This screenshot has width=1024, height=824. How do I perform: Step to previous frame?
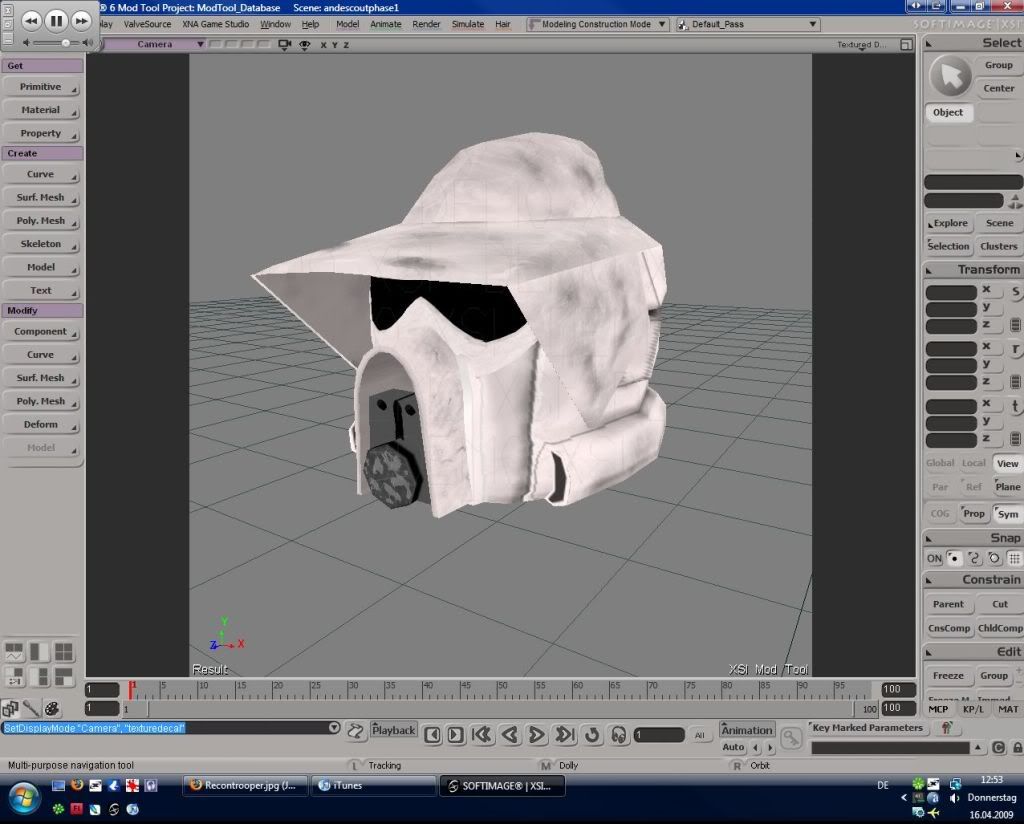[432, 735]
